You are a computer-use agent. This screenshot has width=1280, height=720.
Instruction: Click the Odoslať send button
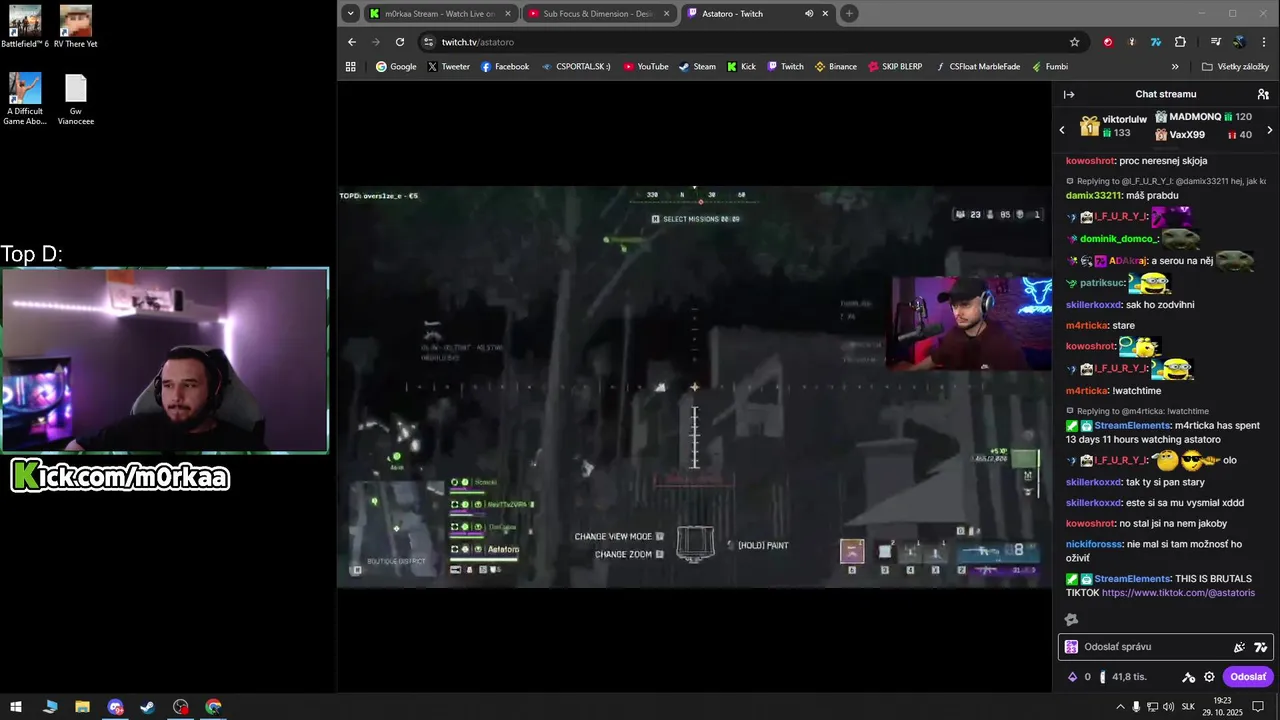1248,677
